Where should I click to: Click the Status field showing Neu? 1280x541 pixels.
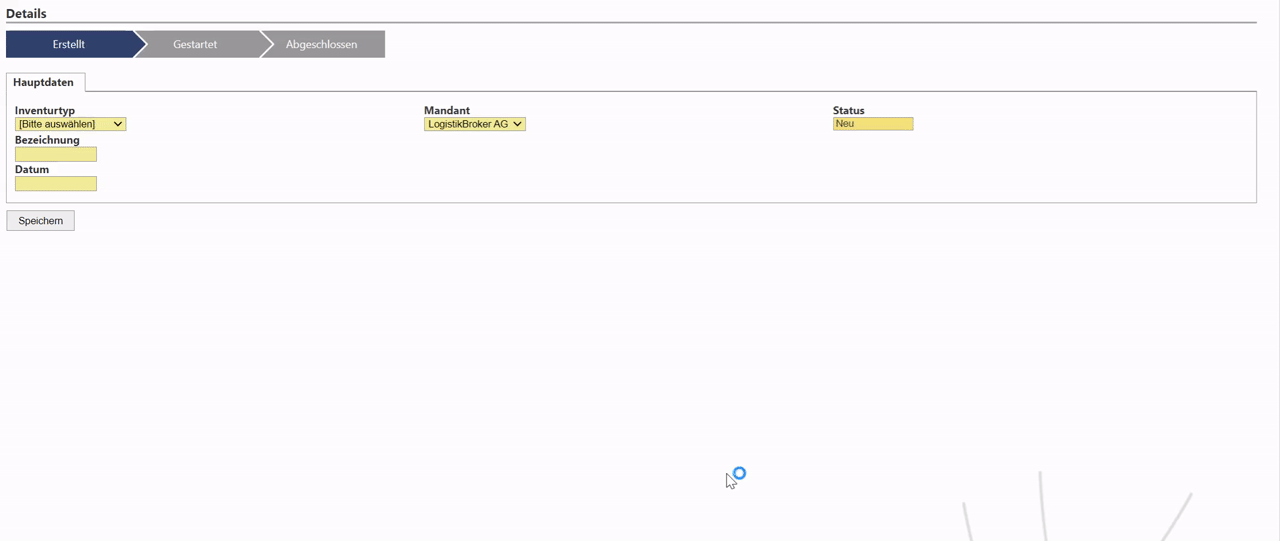pyautogui.click(x=873, y=123)
